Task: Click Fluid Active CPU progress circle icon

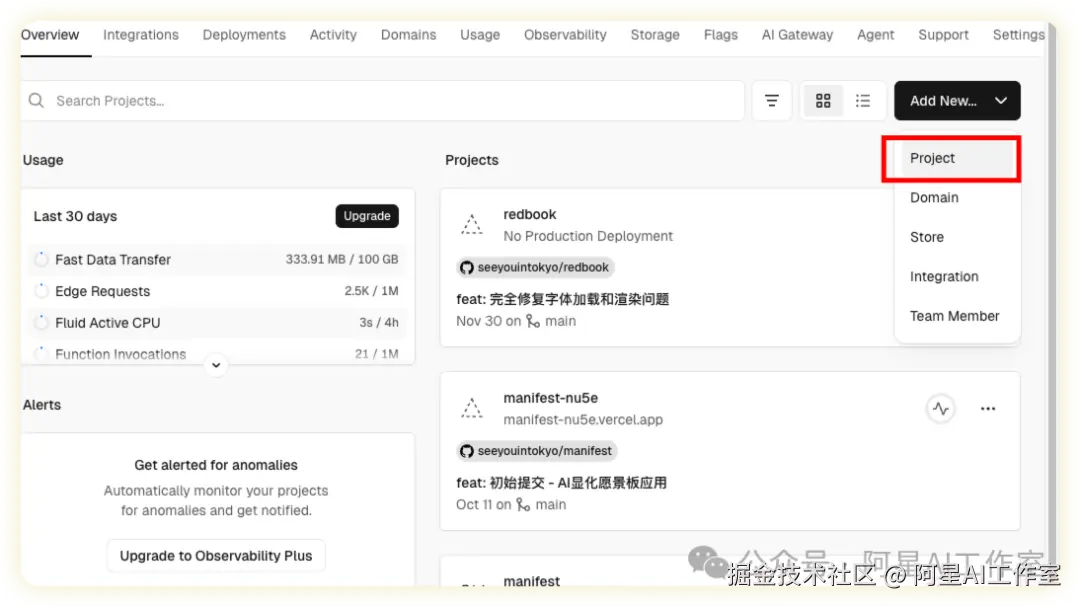Action: (41, 322)
